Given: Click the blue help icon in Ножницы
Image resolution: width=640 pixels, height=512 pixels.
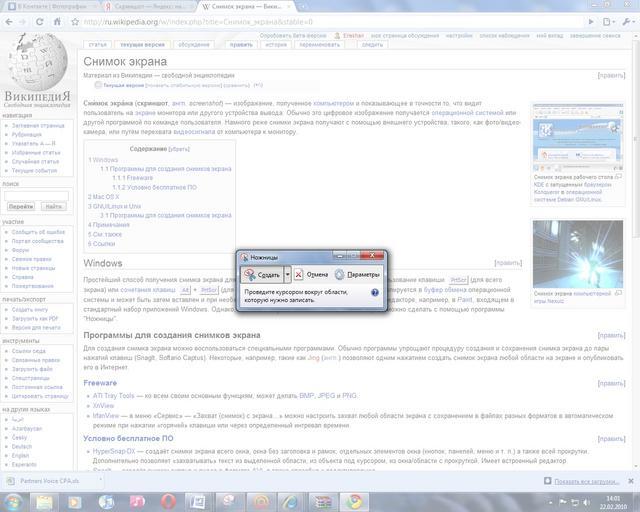Looking at the screenshot, I should pyautogui.click(x=375, y=293).
